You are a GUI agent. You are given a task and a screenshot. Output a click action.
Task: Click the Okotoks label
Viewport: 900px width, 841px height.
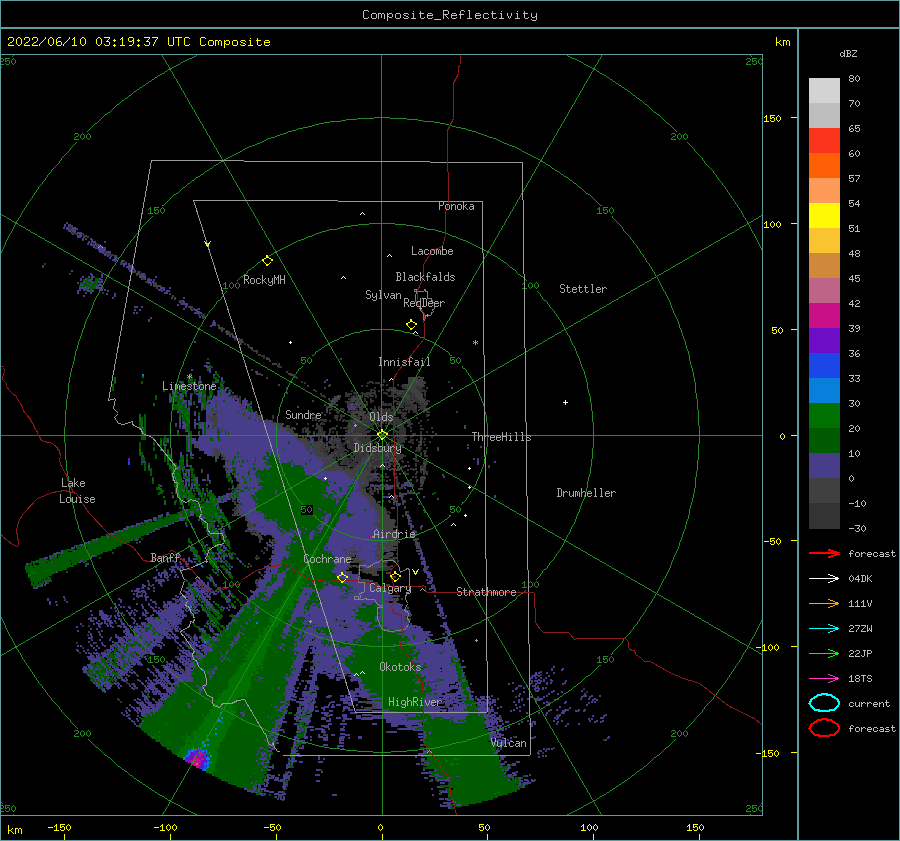click(x=400, y=666)
